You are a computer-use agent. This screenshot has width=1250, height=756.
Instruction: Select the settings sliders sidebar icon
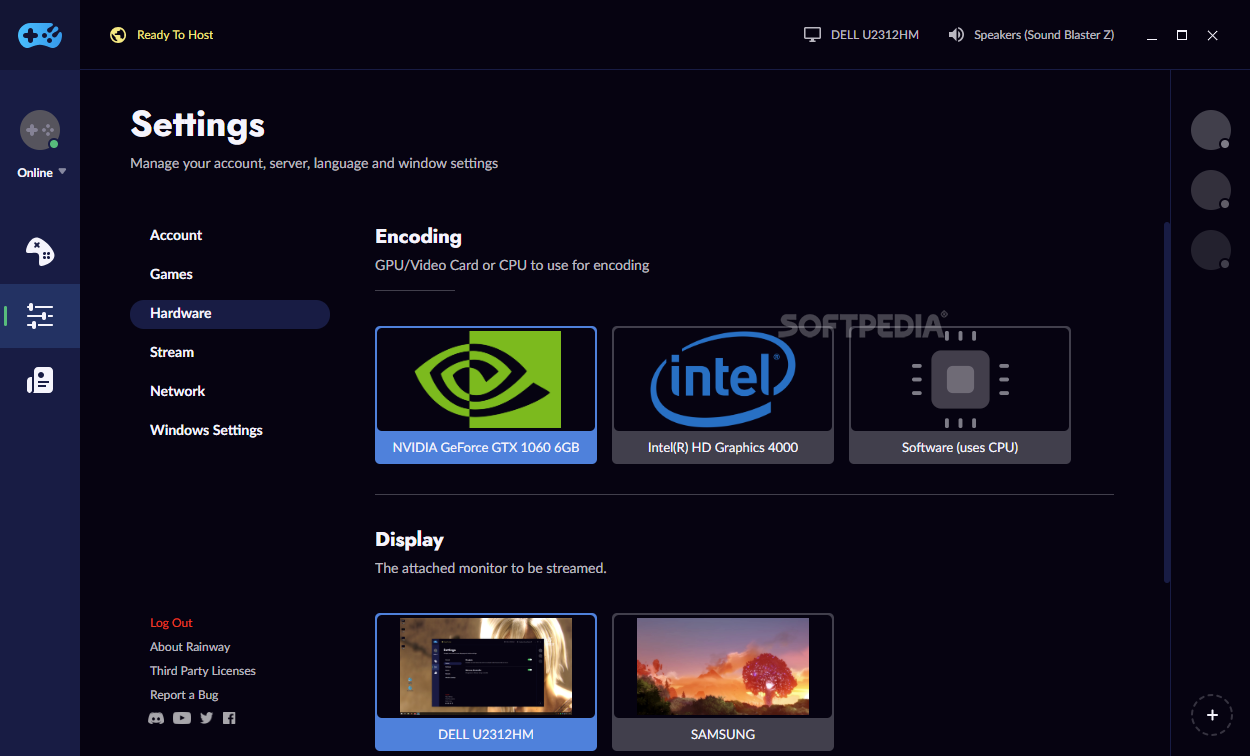(40, 316)
